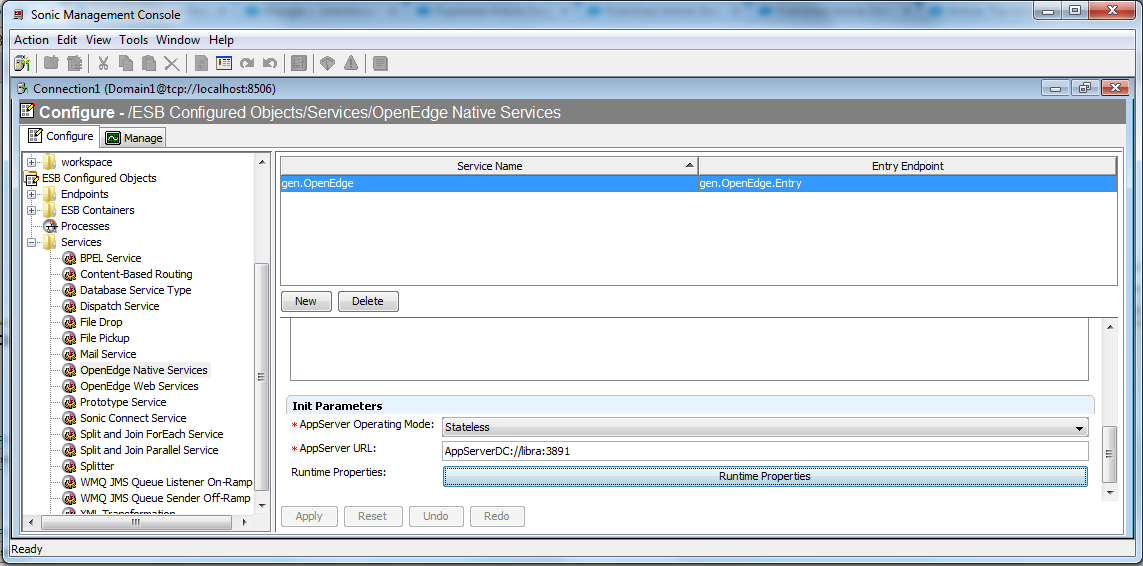Open the Help menu
Image resolution: width=1143 pixels, height=566 pixels.
(x=222, y=40)
